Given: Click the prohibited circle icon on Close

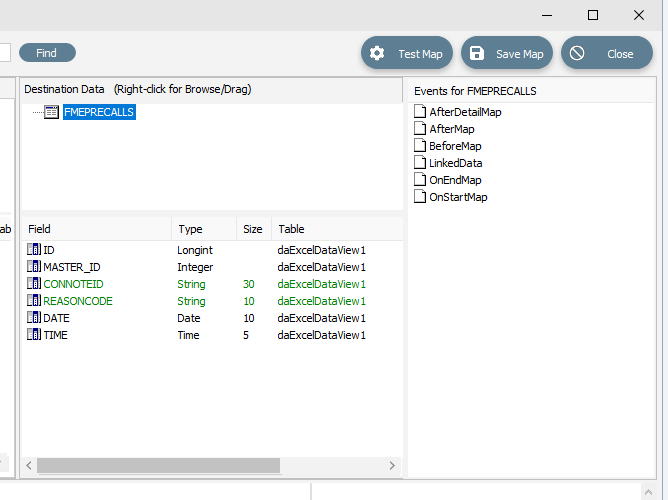Looking at the screenshot, I should coord(577,53).
